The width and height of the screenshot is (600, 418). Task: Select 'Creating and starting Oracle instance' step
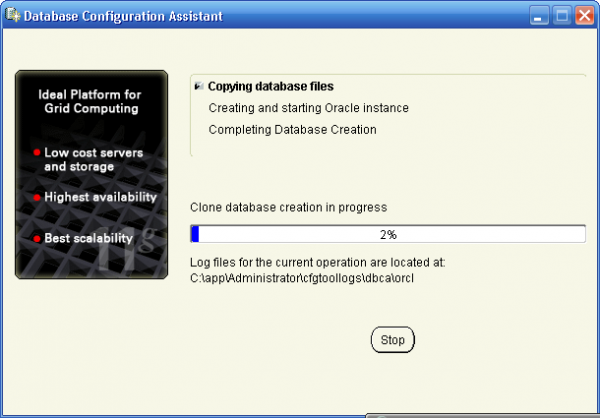(308, 108)
